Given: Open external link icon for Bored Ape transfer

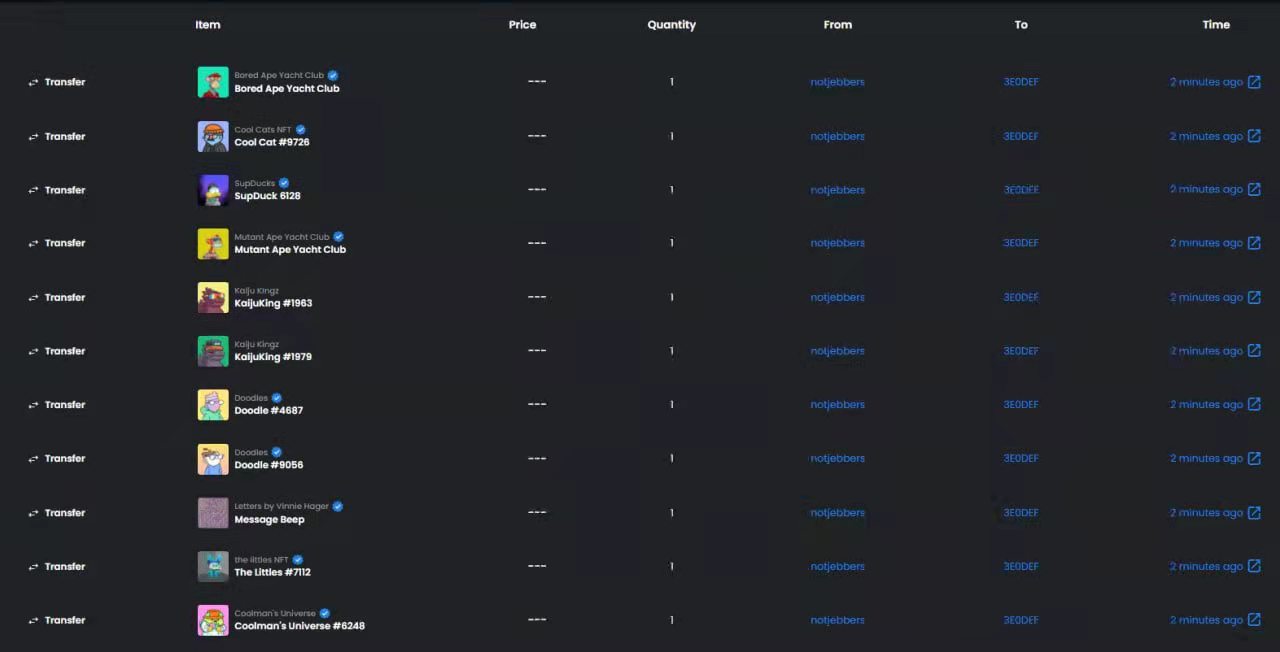Looking at the screenshot, I should [1254, 82].
